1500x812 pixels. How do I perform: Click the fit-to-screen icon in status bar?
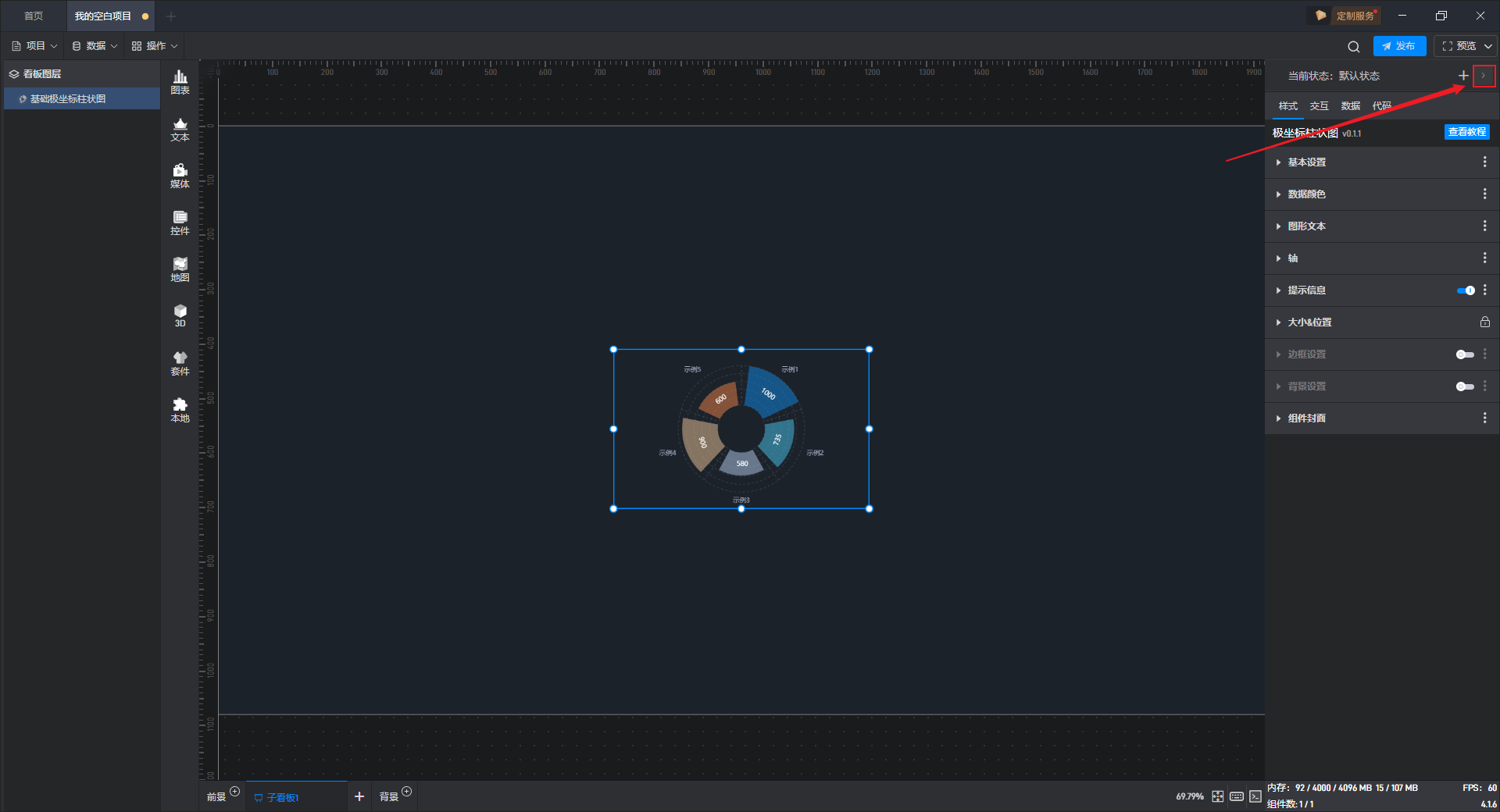tap(1218, 796)
